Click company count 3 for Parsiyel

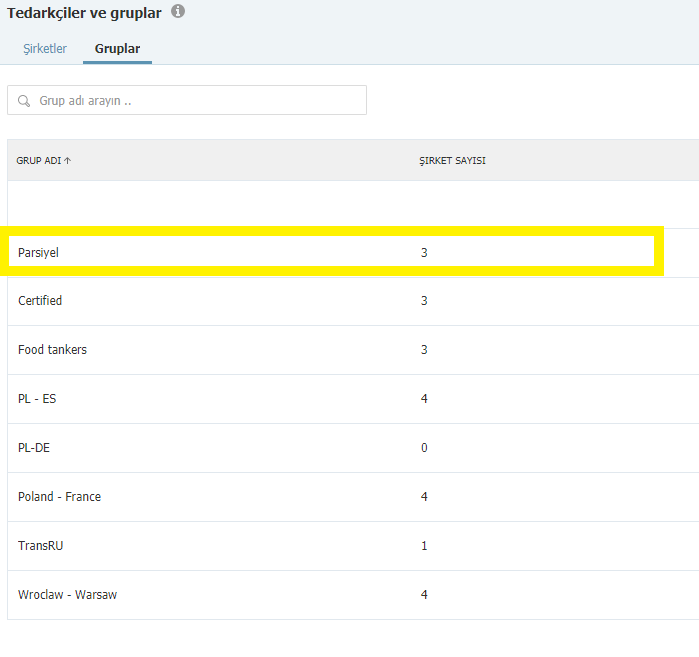[424, 253]
